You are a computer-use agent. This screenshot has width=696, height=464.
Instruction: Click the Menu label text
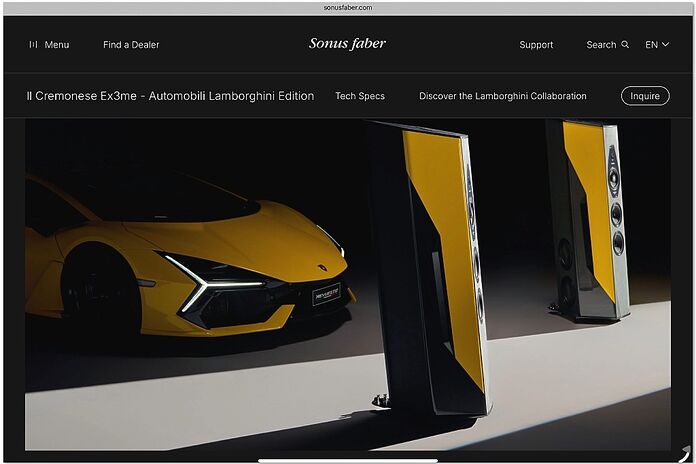57,44
